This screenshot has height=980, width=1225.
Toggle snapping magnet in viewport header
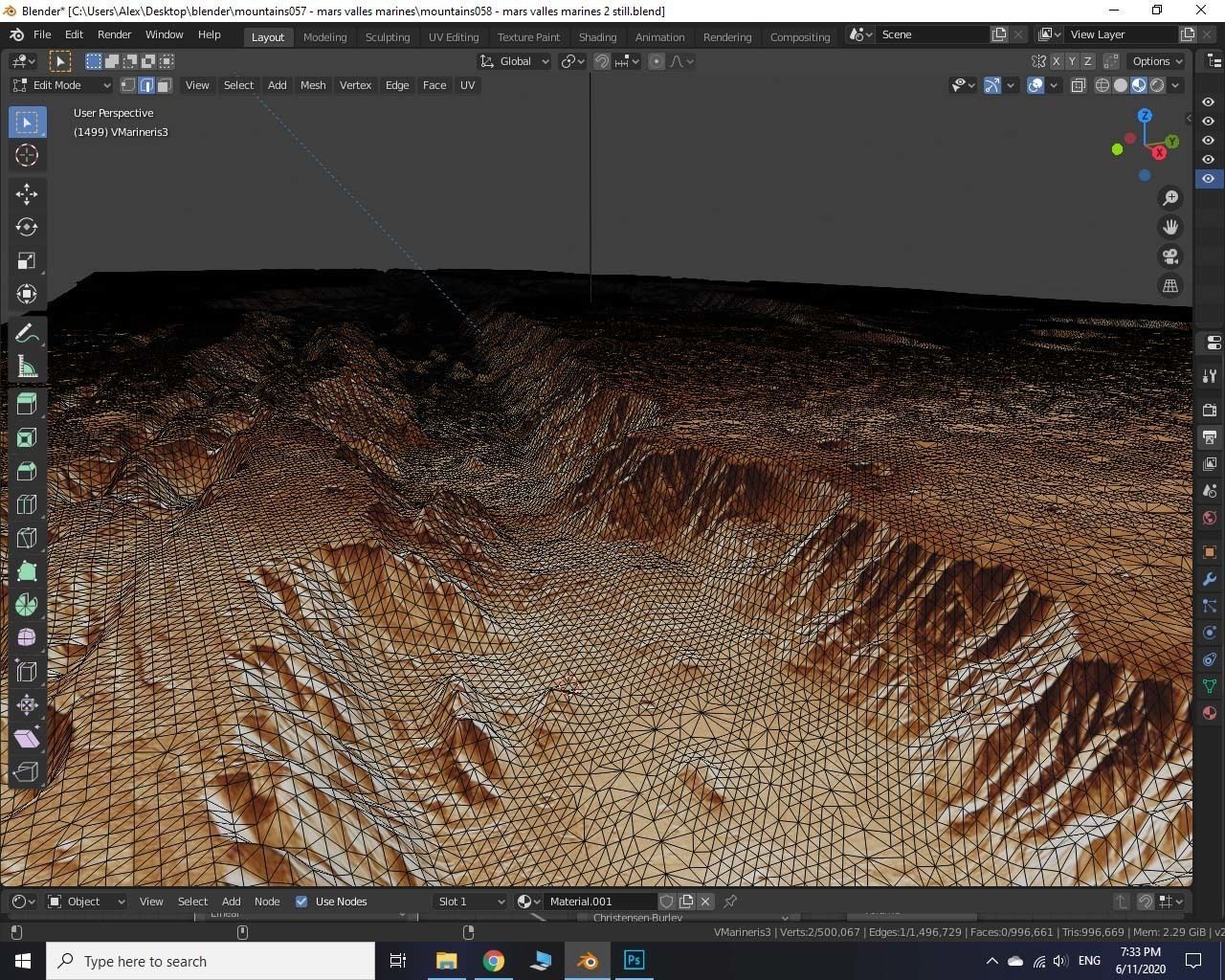pyautogui.click(x=602, y=61)
